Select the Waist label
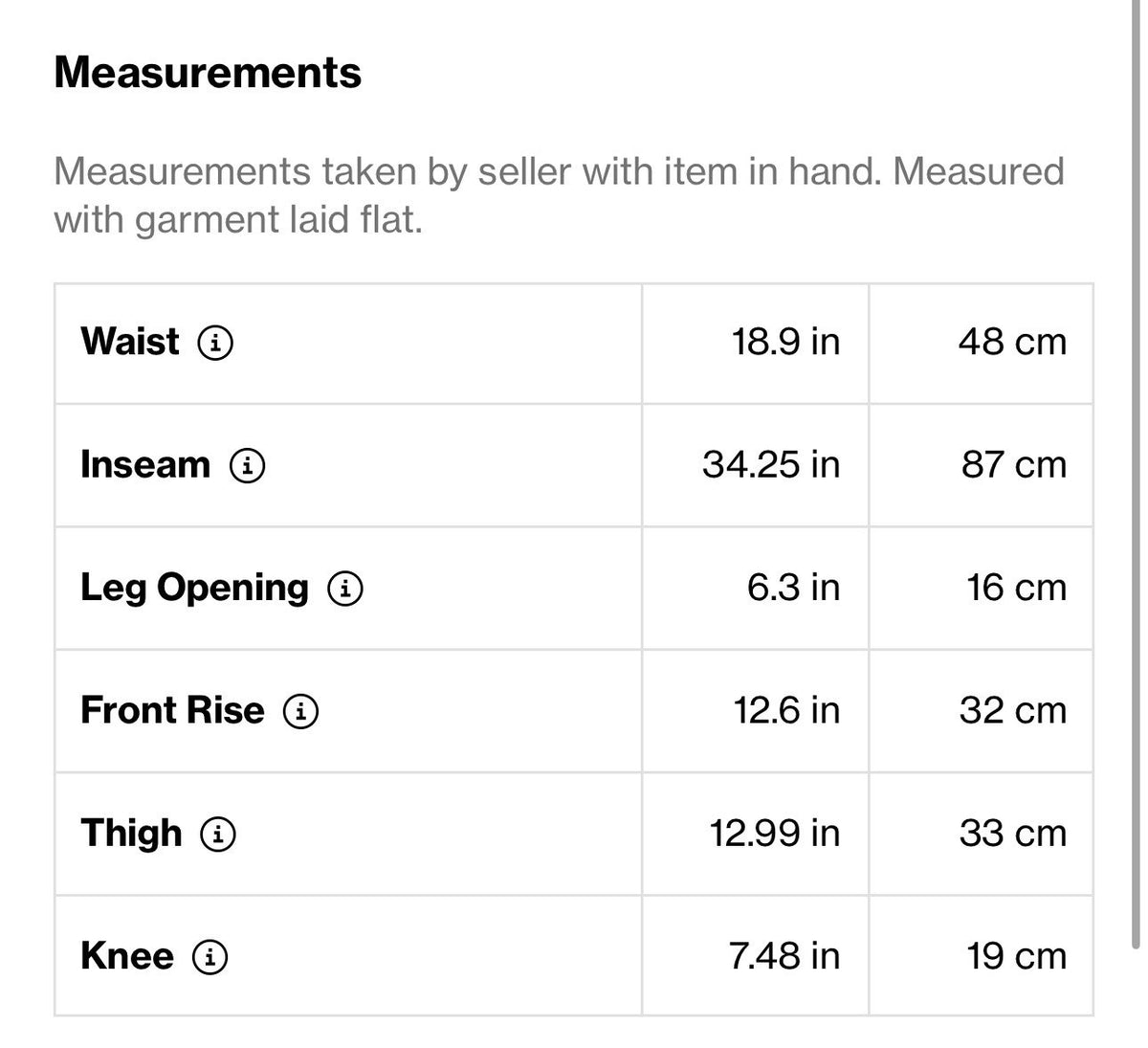This screenshot has height=1048, width=1148. (x=129, y=342)
